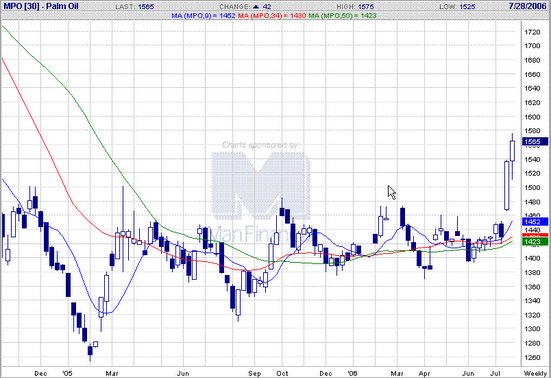Click the Dec label near '05
Screen dimensions: 551x378
coord(41,373)
